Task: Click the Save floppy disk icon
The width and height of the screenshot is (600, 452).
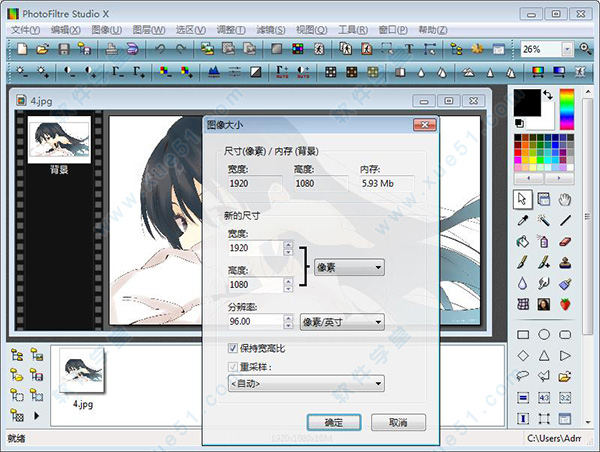Action: pos(64,49)
